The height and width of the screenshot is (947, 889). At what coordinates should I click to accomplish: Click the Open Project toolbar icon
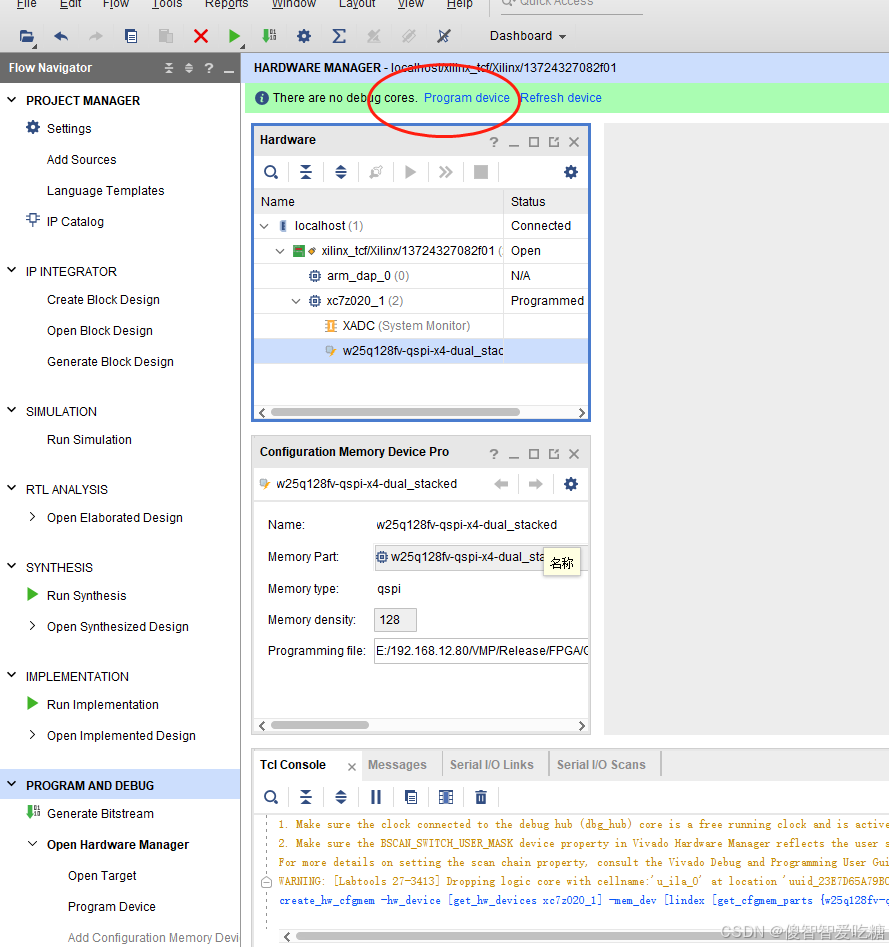(27, 36)
